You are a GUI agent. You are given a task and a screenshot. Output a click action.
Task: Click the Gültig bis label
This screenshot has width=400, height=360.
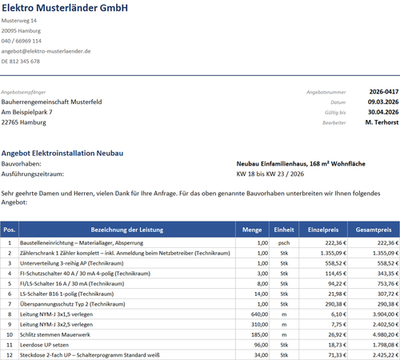coord(335,113)
